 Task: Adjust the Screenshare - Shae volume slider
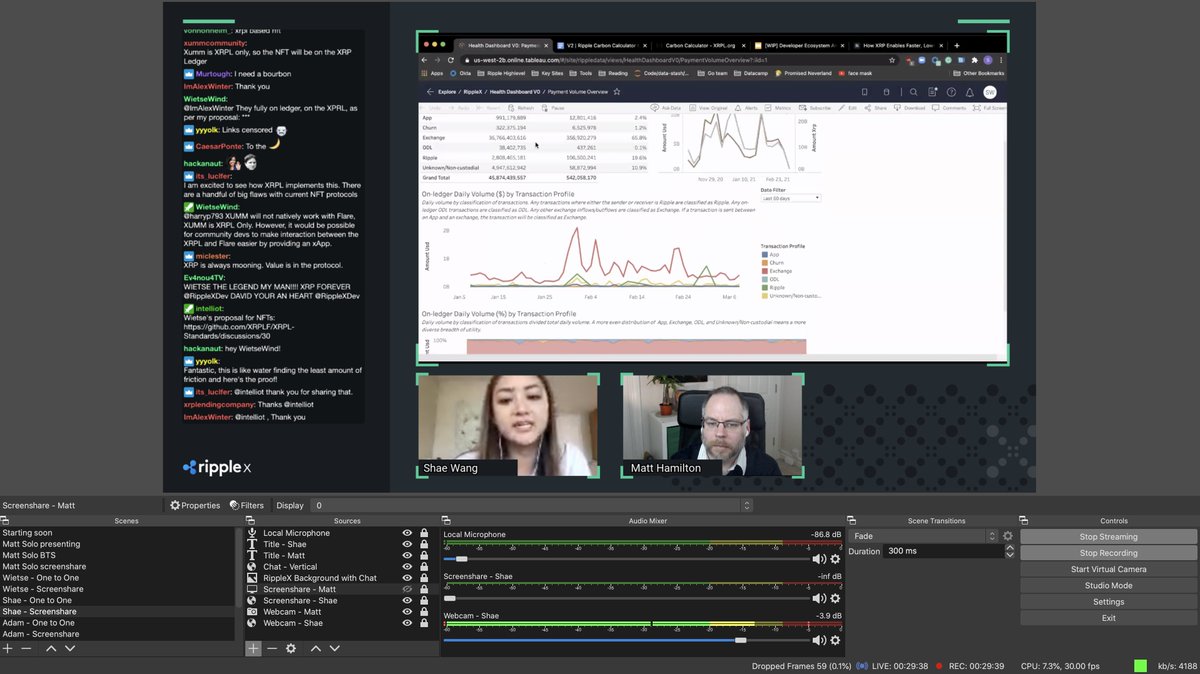tap(450, 599)
